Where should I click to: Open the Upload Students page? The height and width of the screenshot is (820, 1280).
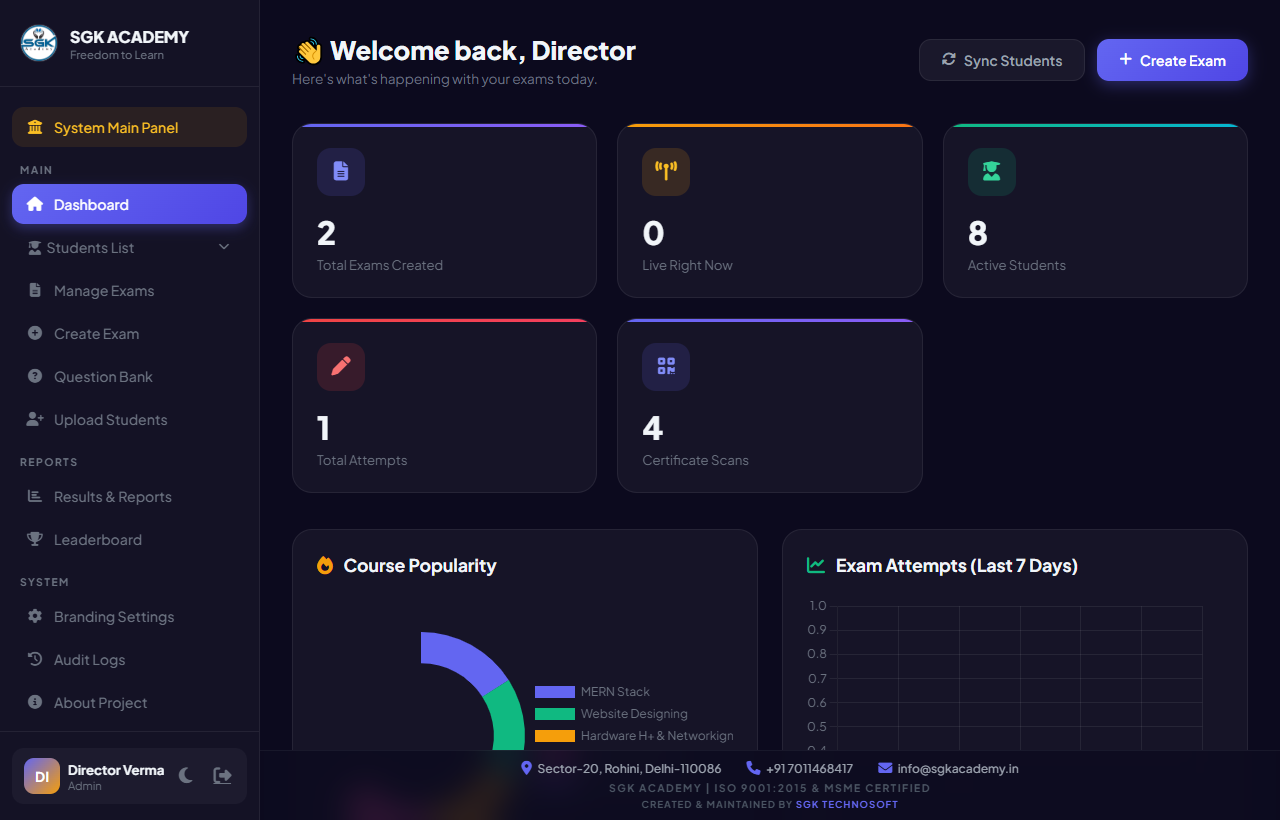pyautogui.click(x=129, y=420)
